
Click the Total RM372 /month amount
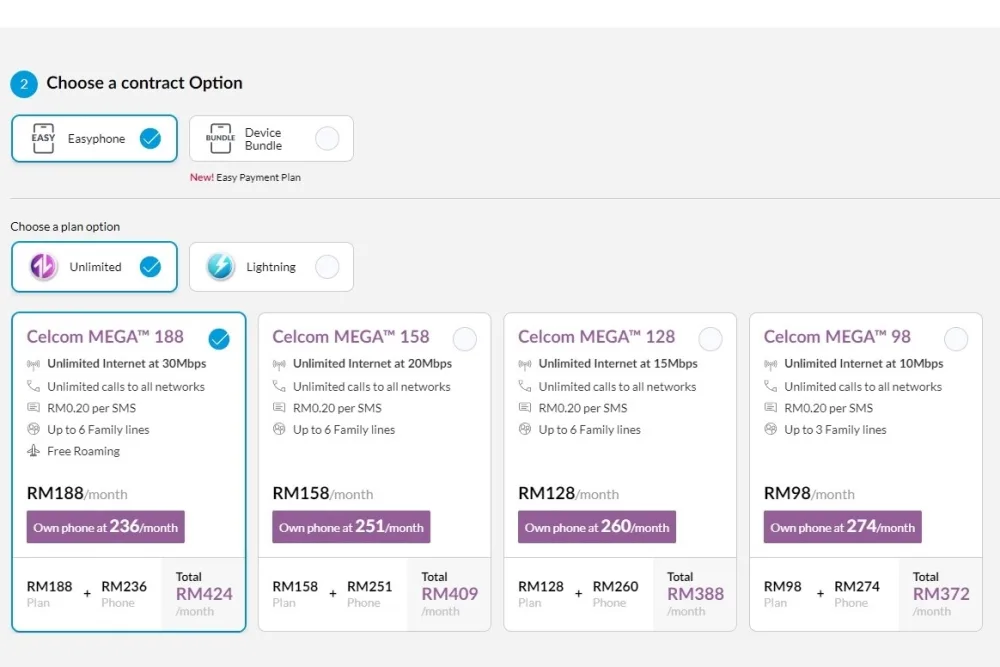tap(941, 594)
